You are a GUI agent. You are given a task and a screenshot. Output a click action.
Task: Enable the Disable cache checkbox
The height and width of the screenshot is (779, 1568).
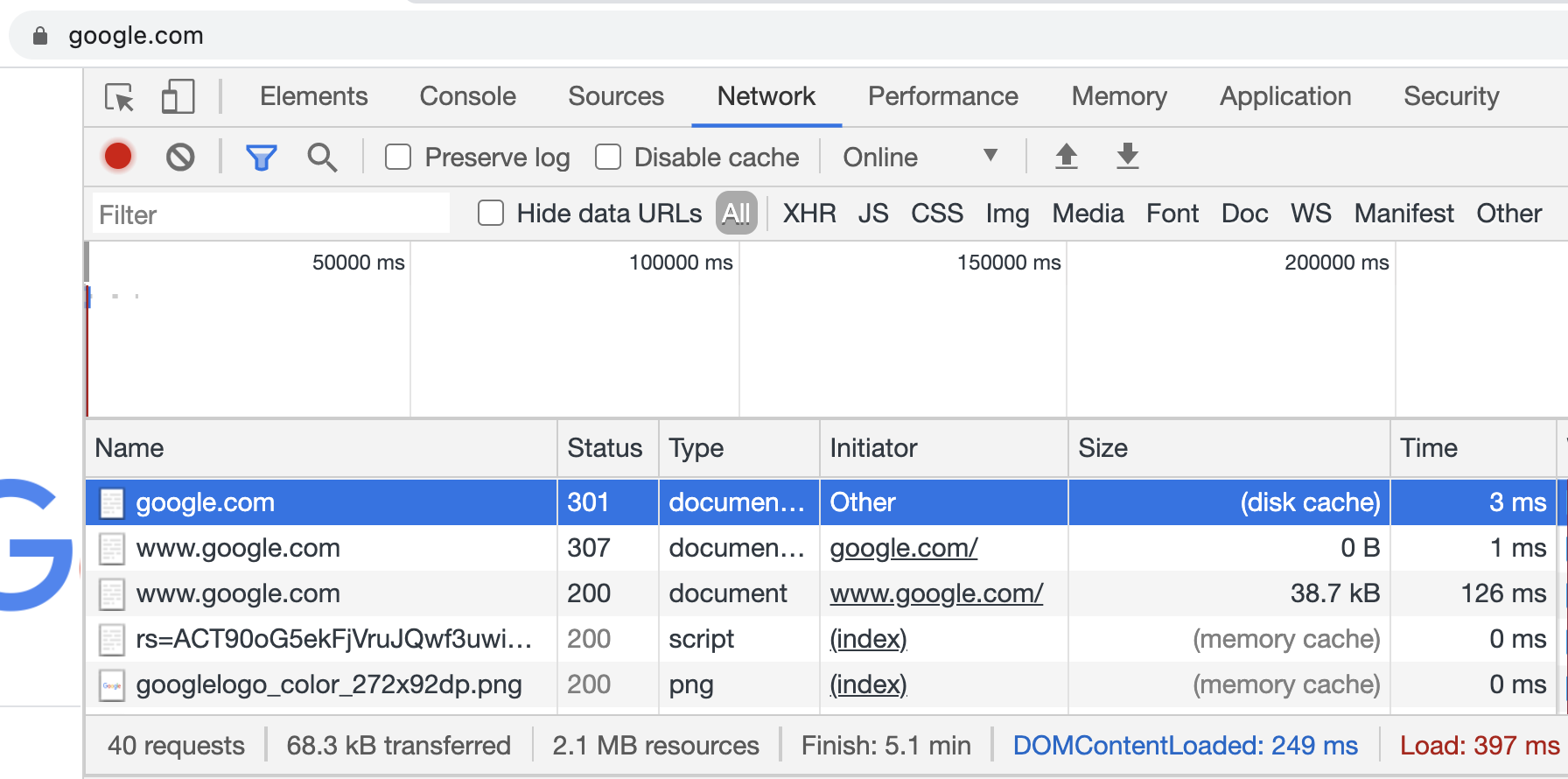point(608,158)
